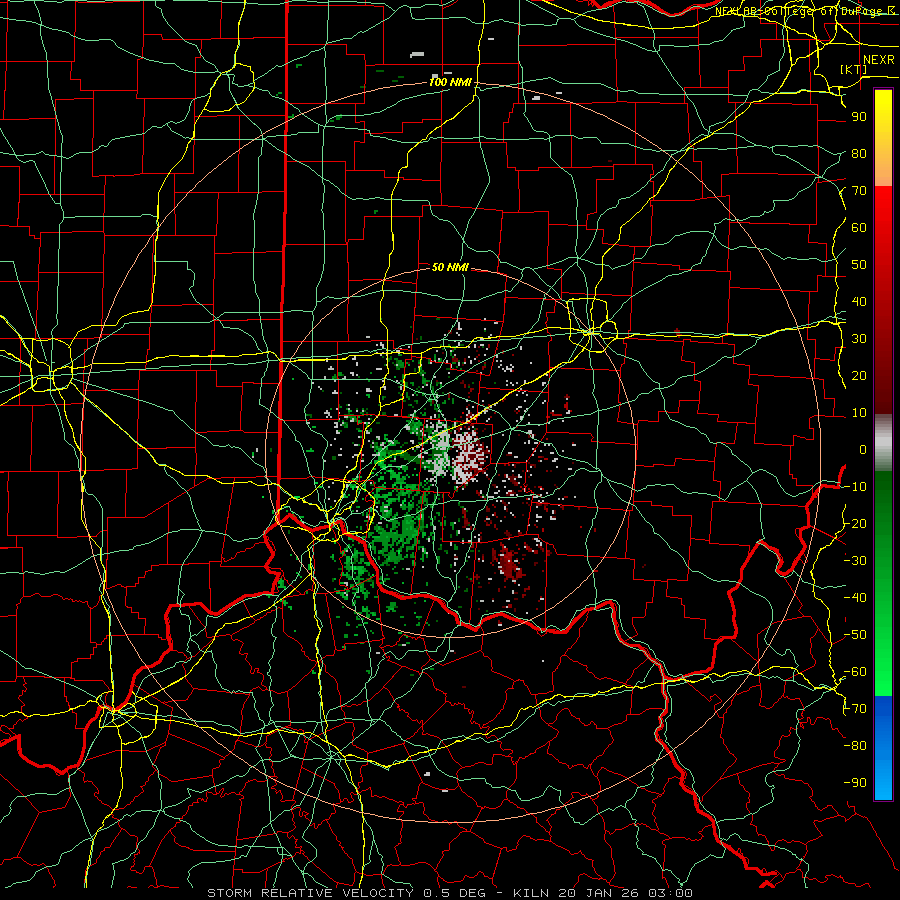This screenshot has height=900, width=900.
Task: Select the "NEXR" label above the scale
Action: pyautogui.click(x=879, y=60)
